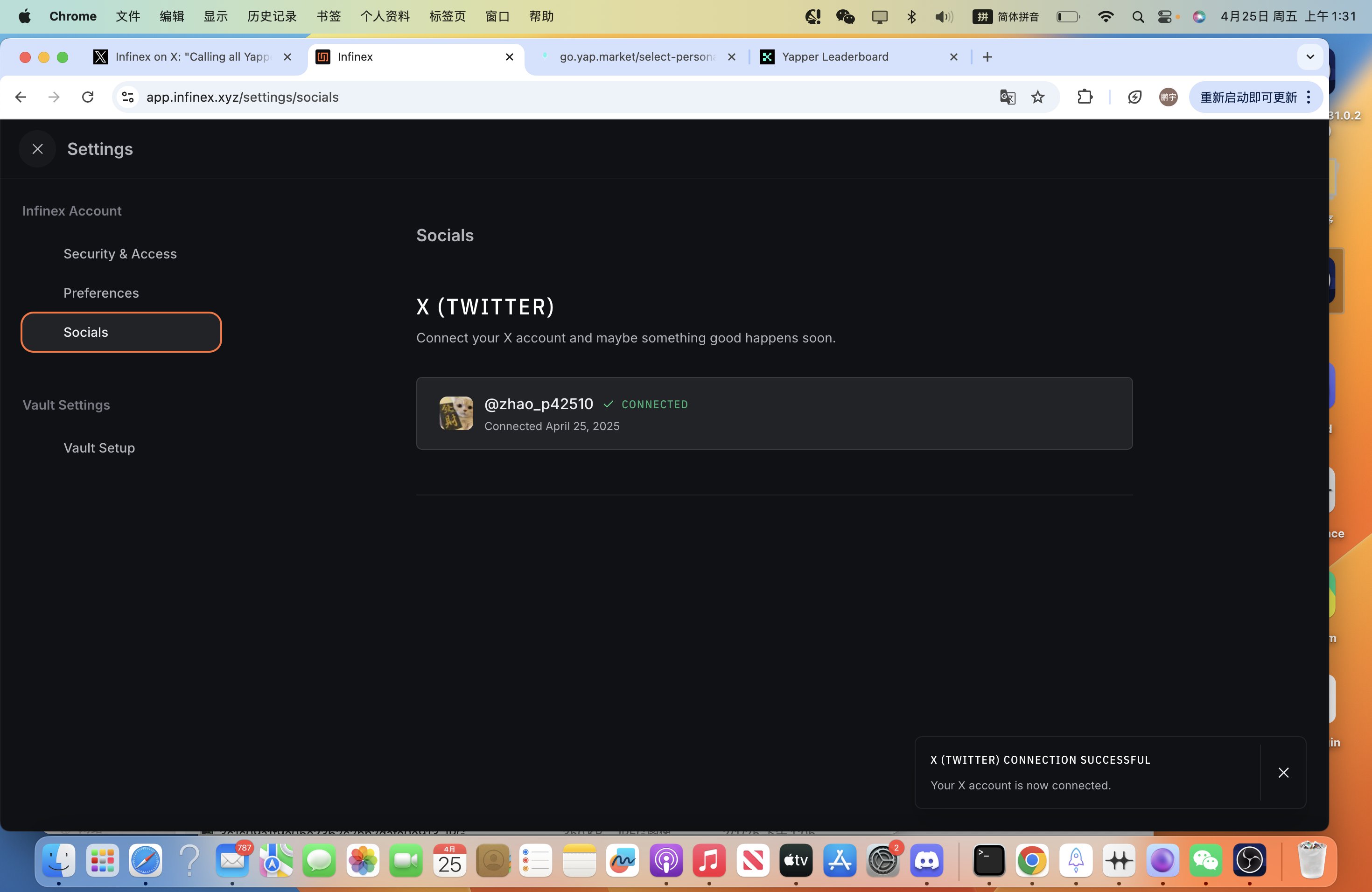Switch to the go.yap.market tab

click(637, 57)
